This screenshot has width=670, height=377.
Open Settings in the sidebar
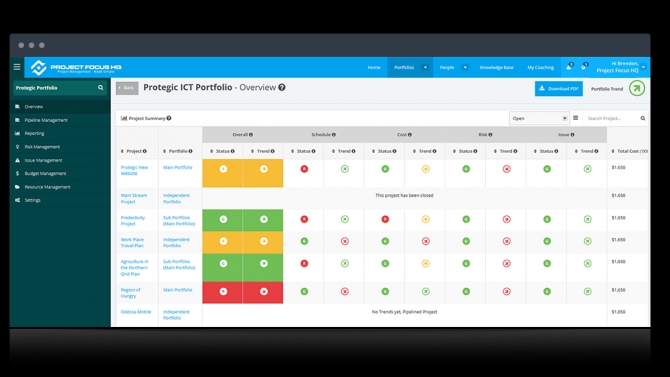60,200
